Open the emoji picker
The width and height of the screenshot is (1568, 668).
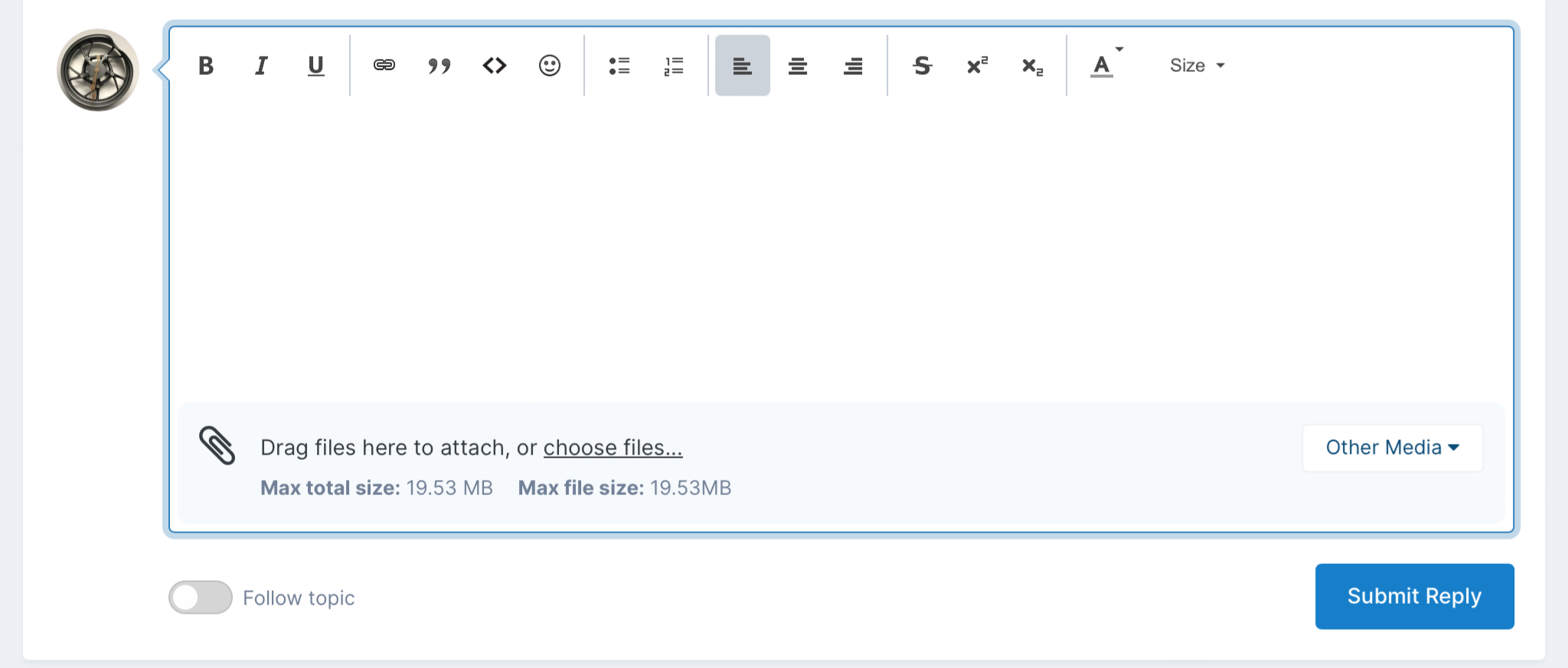coord(550,66)
